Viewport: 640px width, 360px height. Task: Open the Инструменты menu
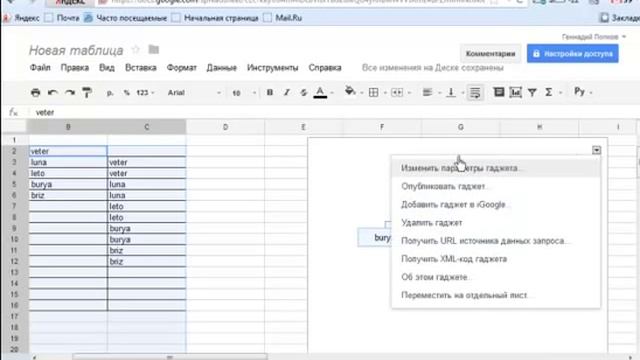pos(273,68)
